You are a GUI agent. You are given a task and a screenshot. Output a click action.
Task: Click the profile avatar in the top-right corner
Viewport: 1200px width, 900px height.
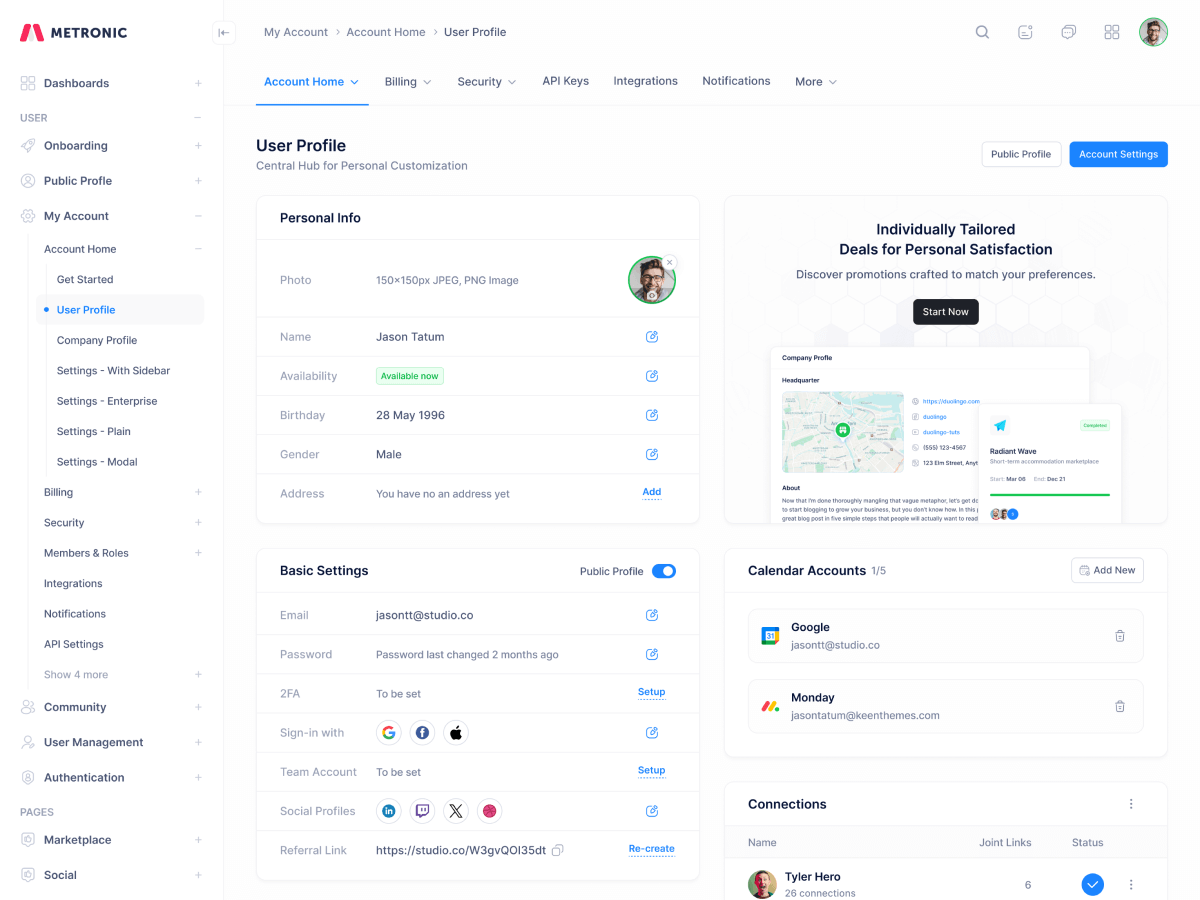[1153, 31]
